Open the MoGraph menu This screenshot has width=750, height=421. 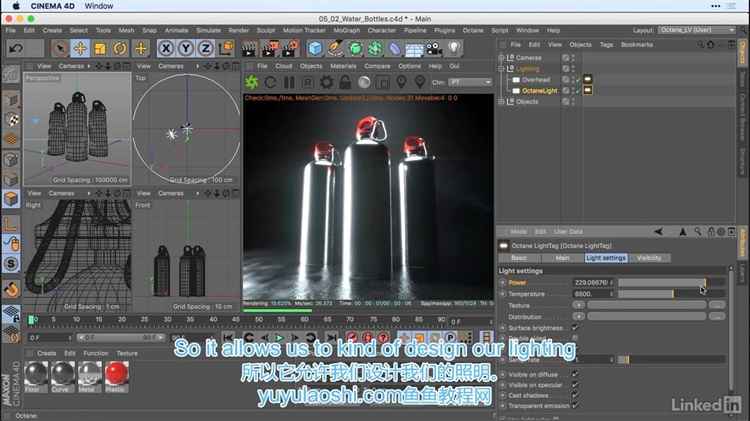346,30
